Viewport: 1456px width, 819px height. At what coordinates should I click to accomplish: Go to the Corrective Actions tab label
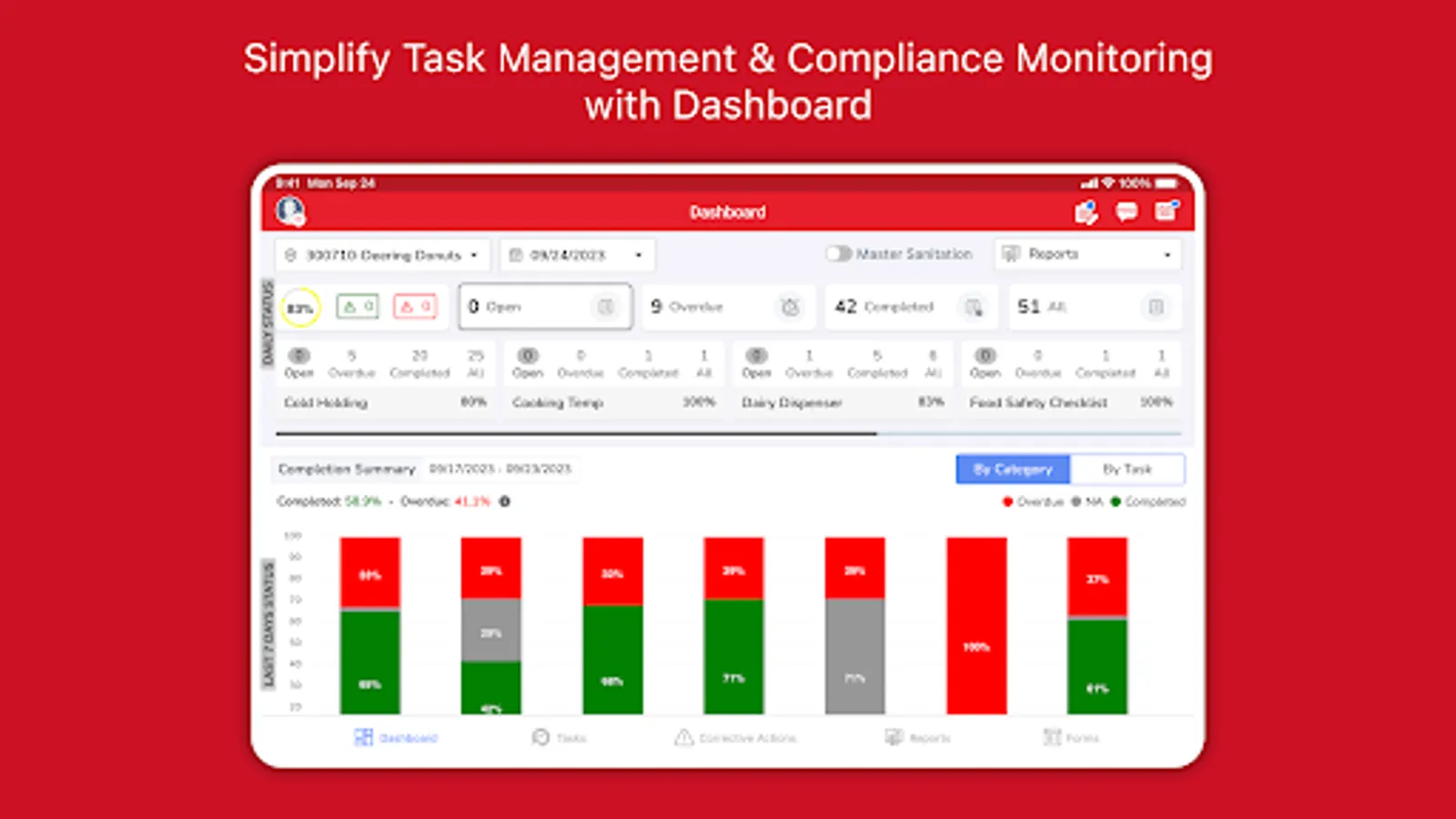(x=748, y=738)
